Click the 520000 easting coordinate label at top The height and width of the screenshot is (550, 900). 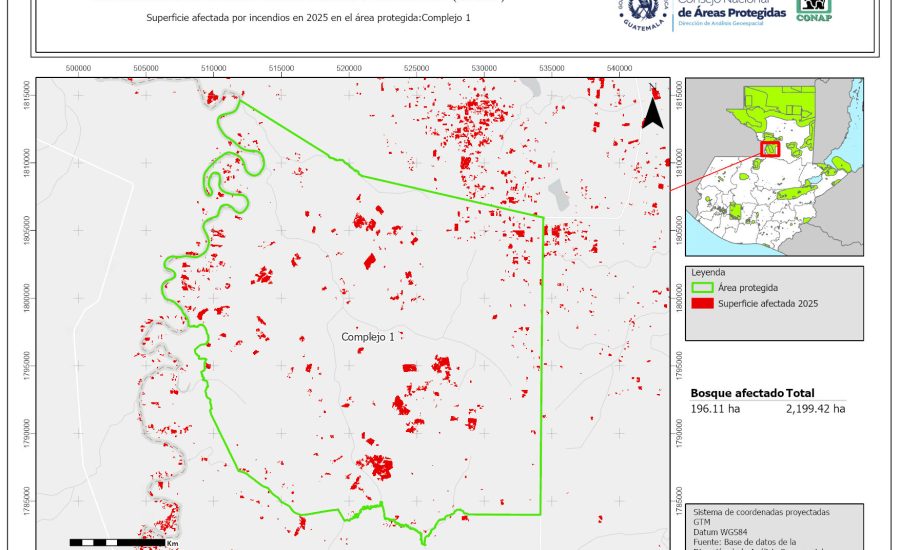(349, 68)
